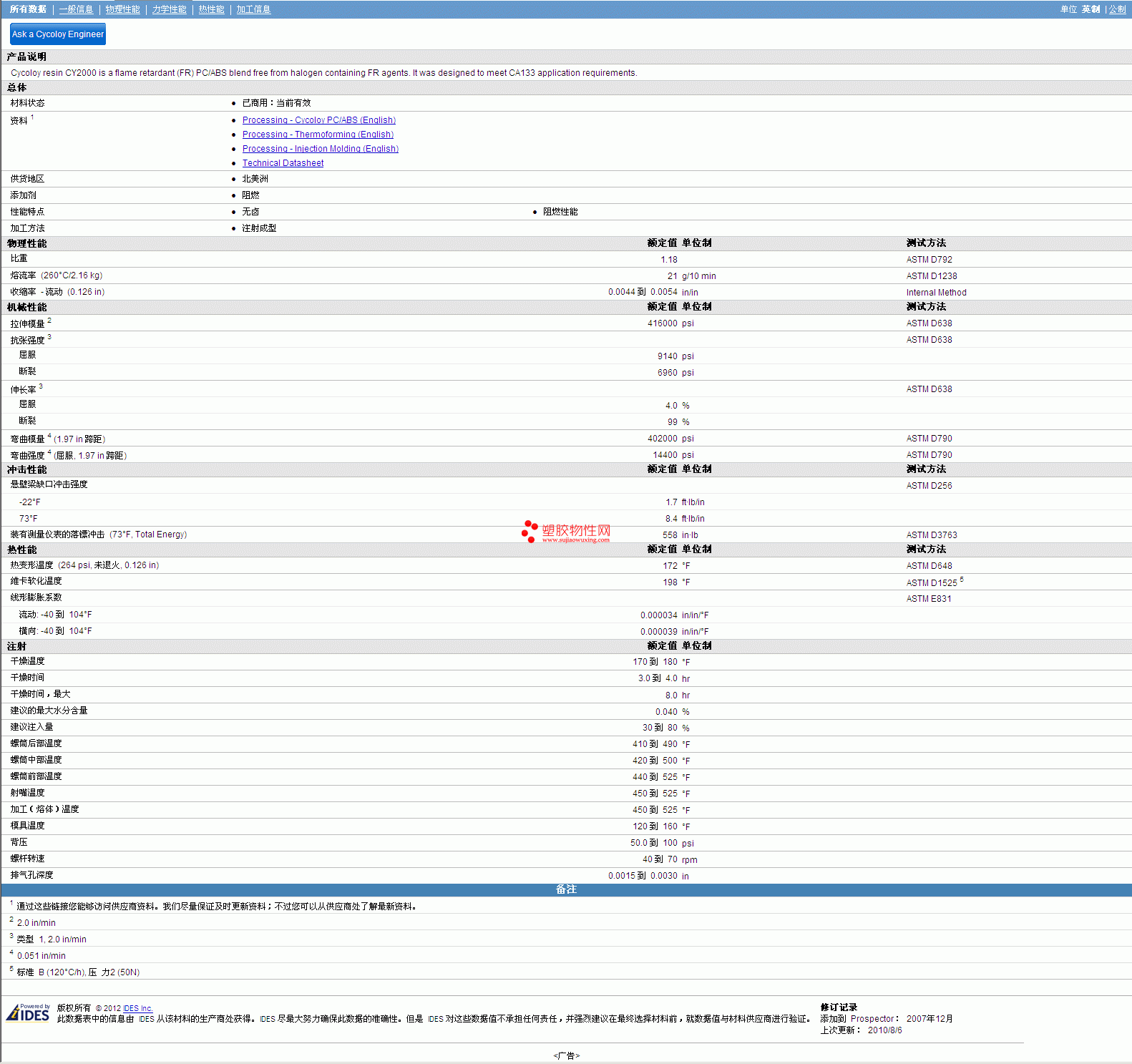The image size is (1132, 1064).
Task: Click the 无卤 feature entry
Action: click(x=250, y=212)
